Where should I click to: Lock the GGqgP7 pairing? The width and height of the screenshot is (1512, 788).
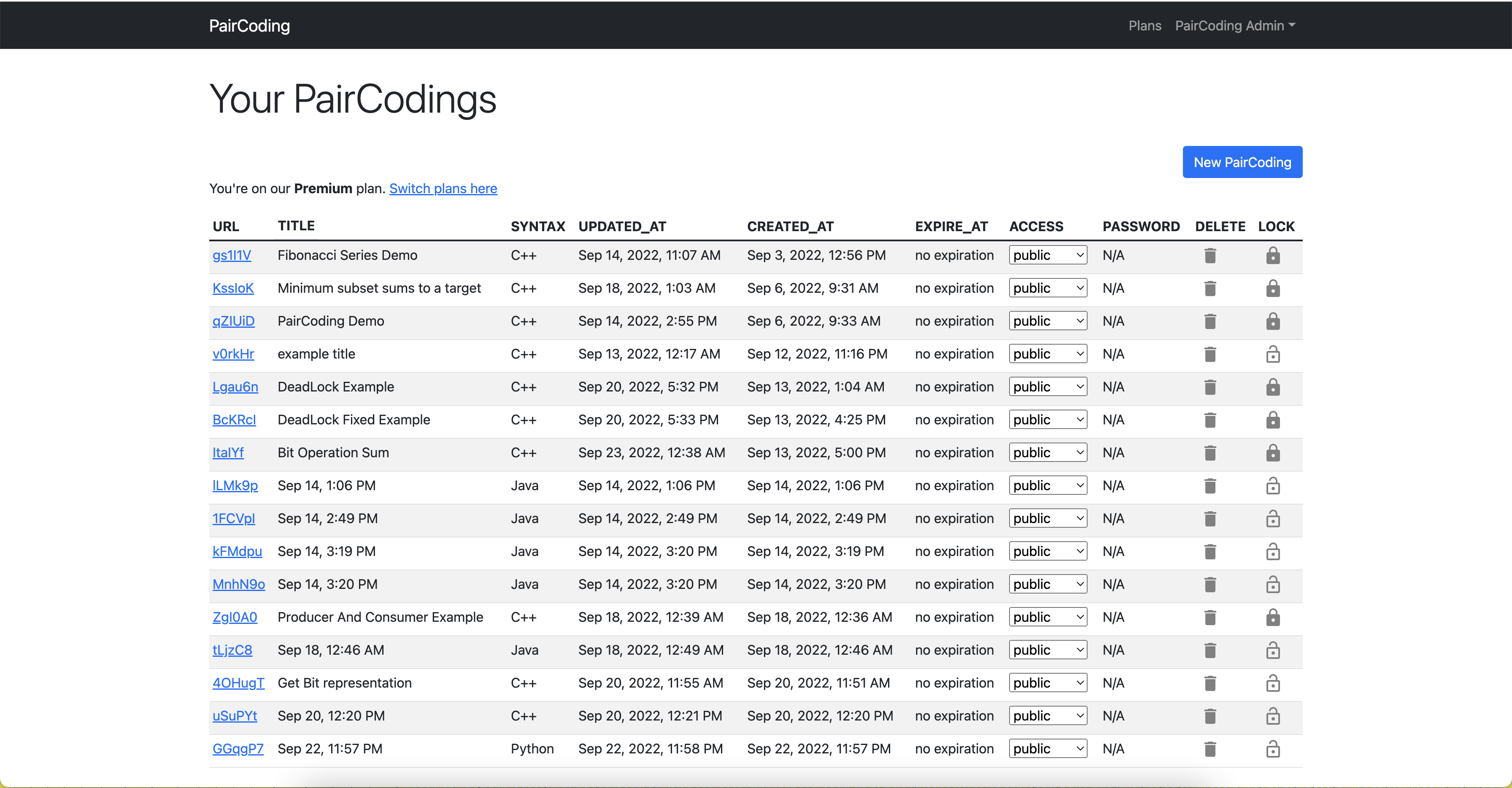pos(1272,748)
